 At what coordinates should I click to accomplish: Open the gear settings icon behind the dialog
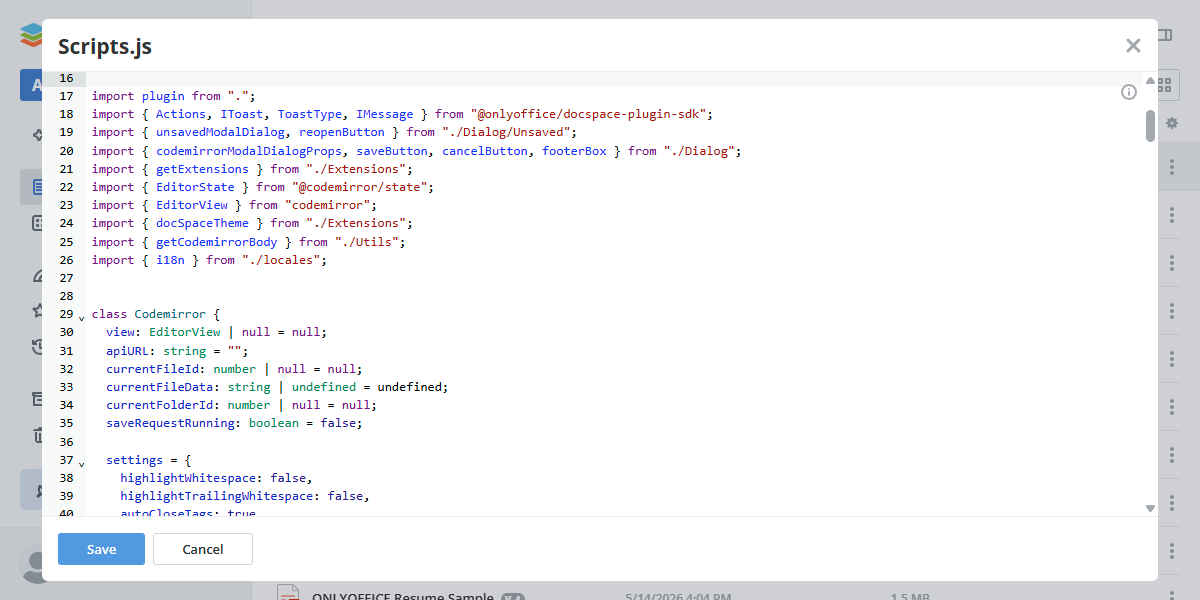pyautogui.click(x=1172, y=123)
